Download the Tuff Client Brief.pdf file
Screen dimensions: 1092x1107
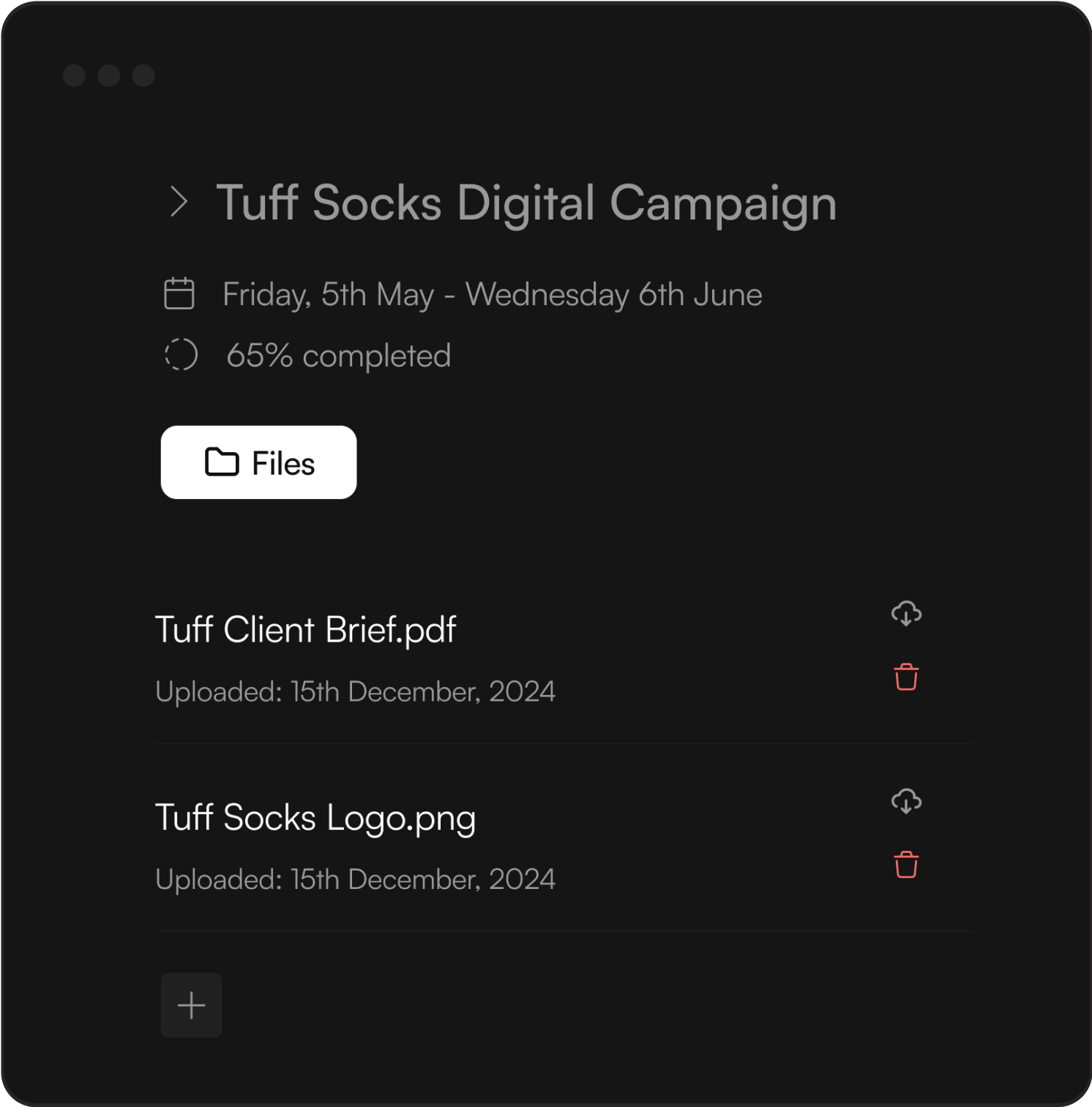pos(906,613)
